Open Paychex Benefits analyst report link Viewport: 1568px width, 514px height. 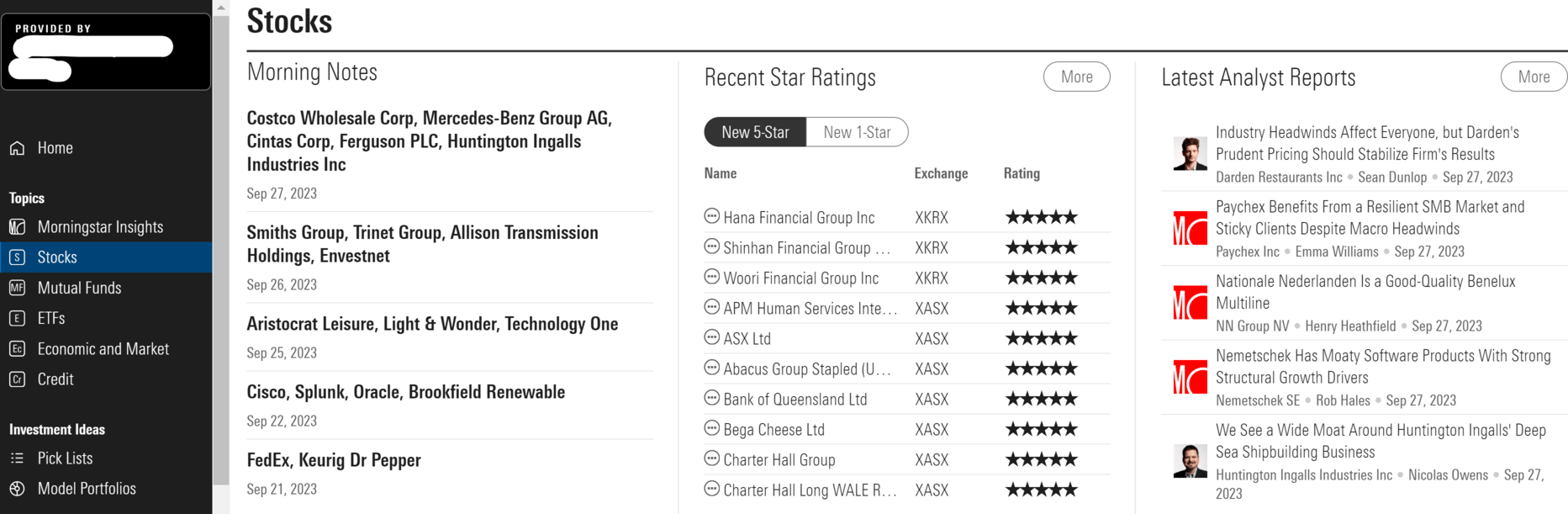point(1370,218)
